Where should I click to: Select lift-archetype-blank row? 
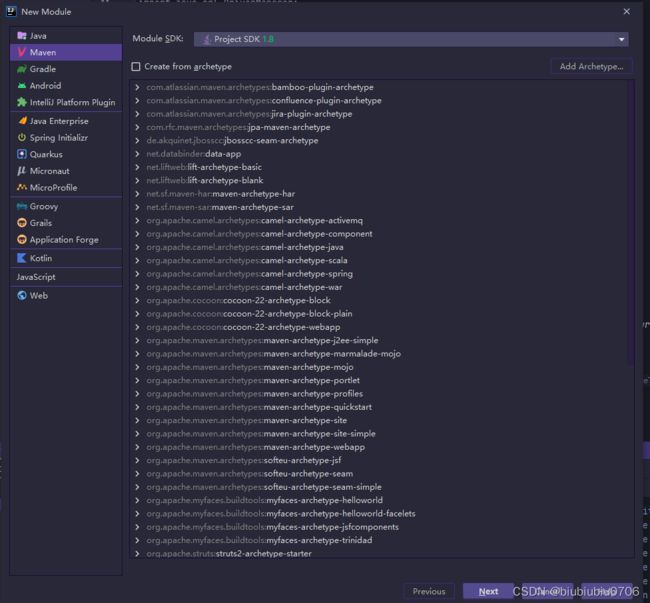[382, 180]
